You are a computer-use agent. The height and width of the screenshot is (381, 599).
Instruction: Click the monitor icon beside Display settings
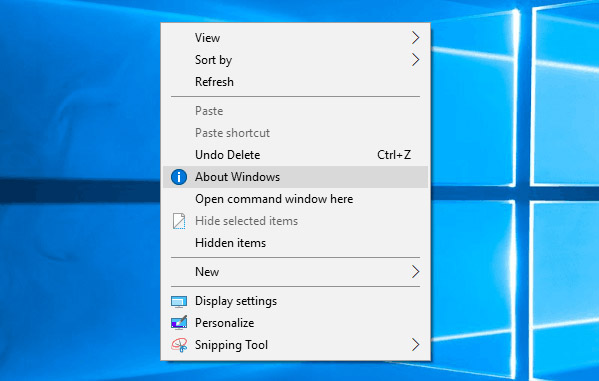[x=179, y=302]
